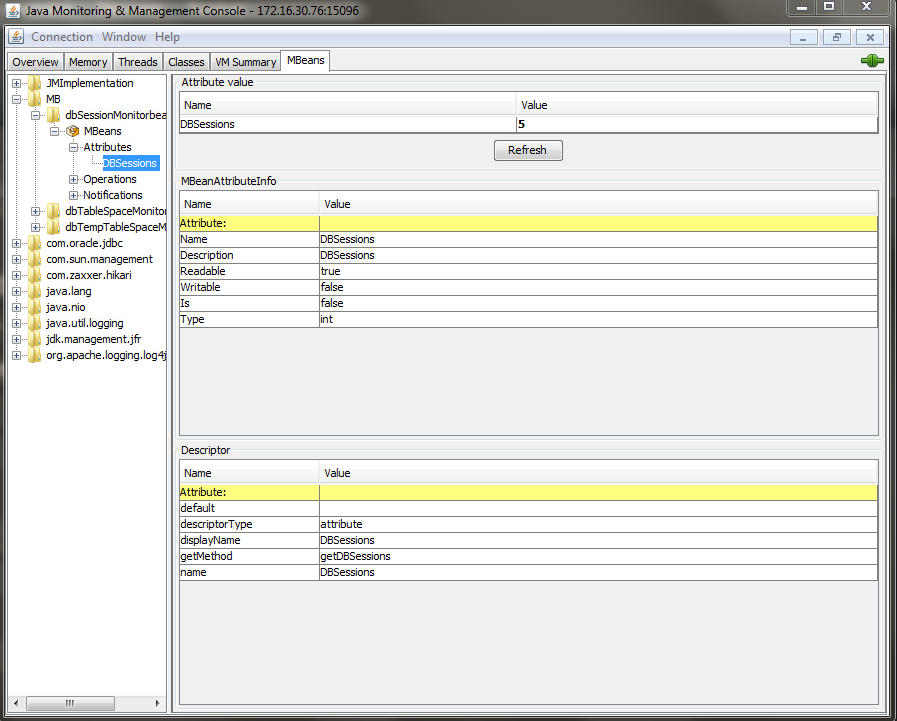Click the MBeans bean icon in tree

pos(73,131)
